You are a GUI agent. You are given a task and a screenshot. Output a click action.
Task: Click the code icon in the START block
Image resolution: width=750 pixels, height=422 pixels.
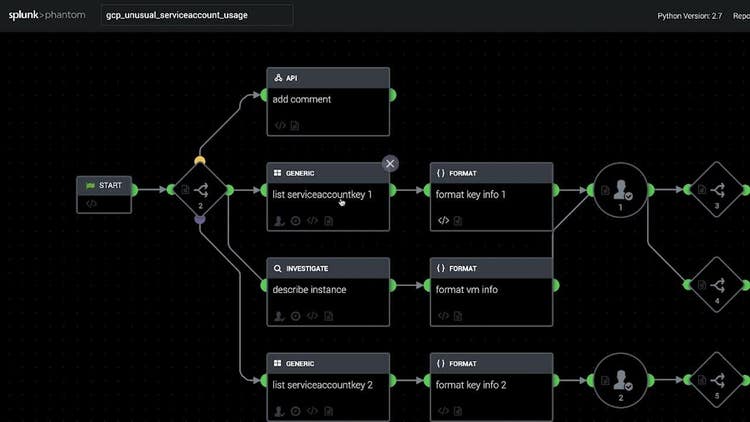click(91, 204)
